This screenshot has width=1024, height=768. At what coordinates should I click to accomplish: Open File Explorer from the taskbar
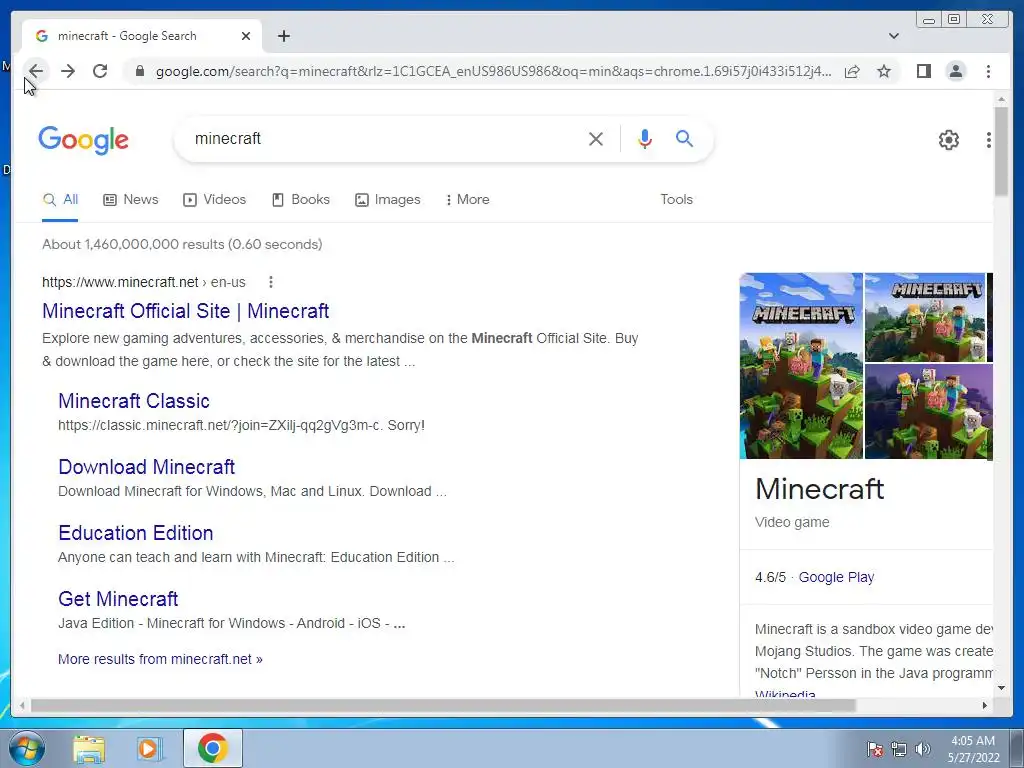(89, 749)
